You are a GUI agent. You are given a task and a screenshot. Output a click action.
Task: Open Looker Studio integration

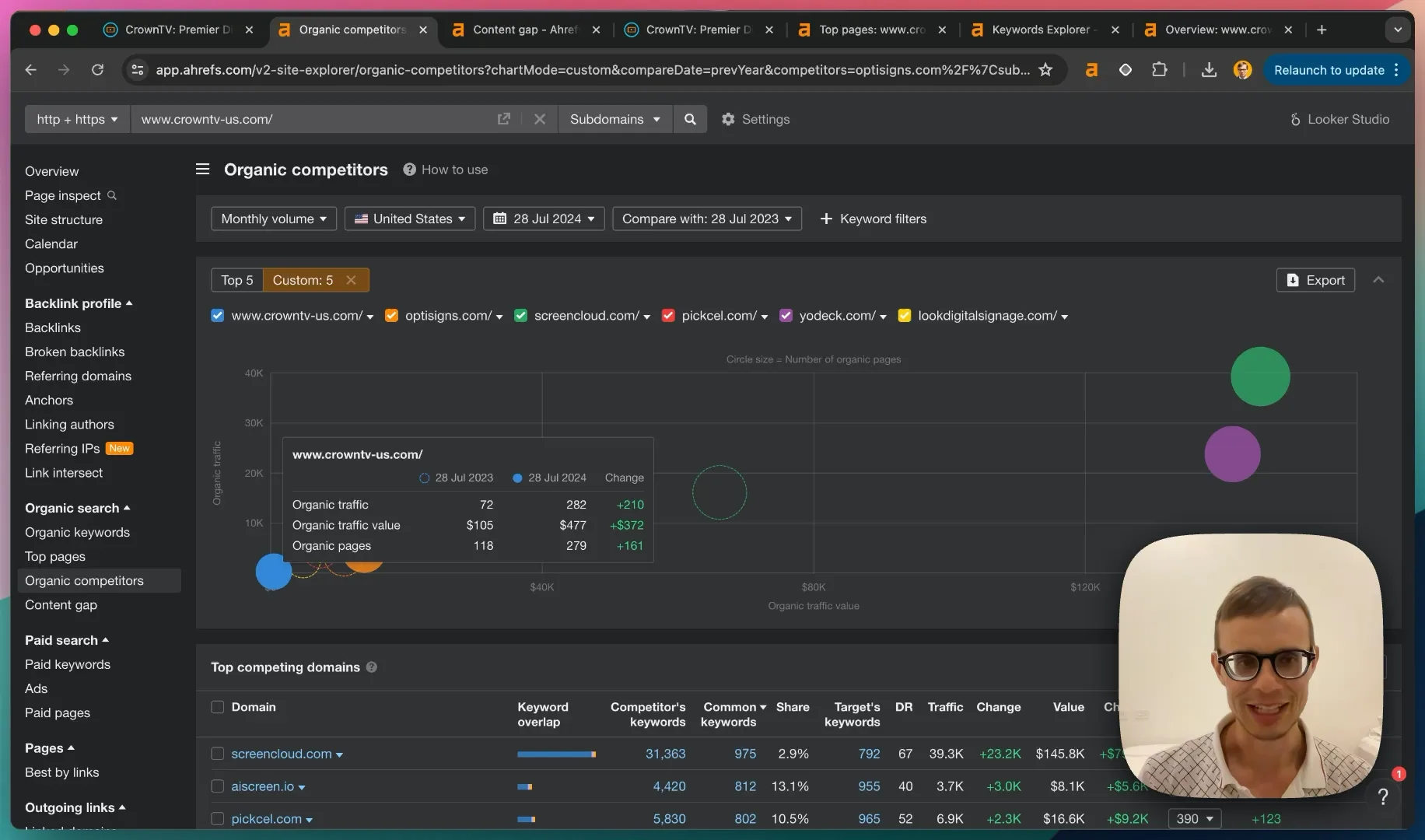coord(1339,119)
